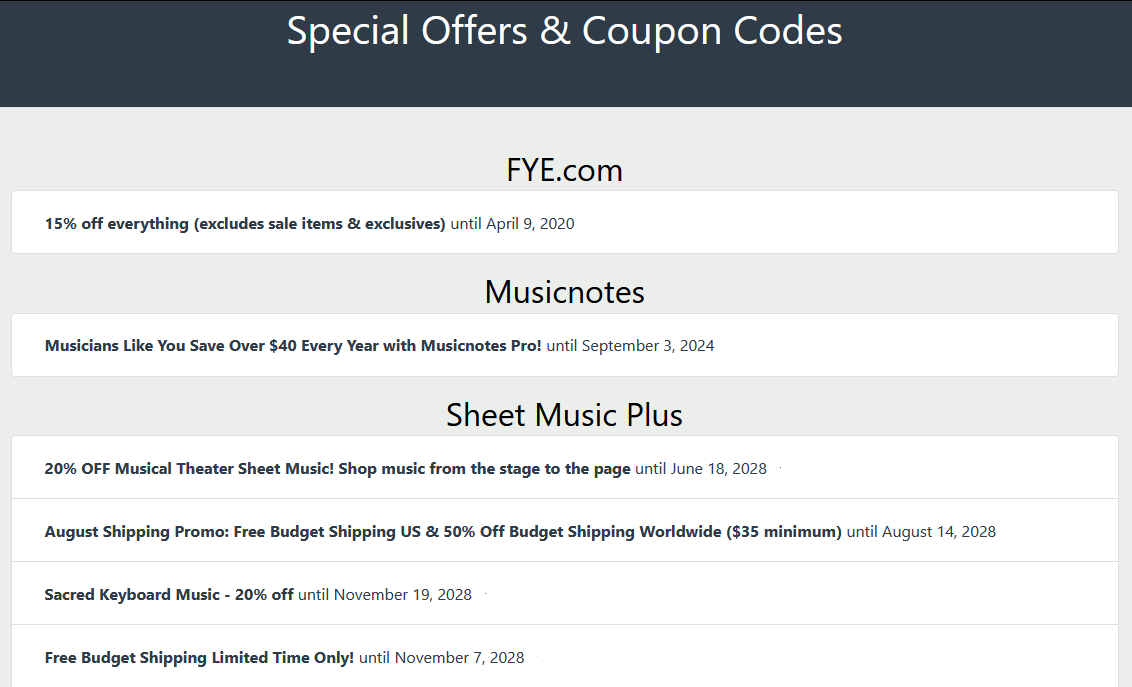Open the 15% off everything FYE offer

pos(244,224)
